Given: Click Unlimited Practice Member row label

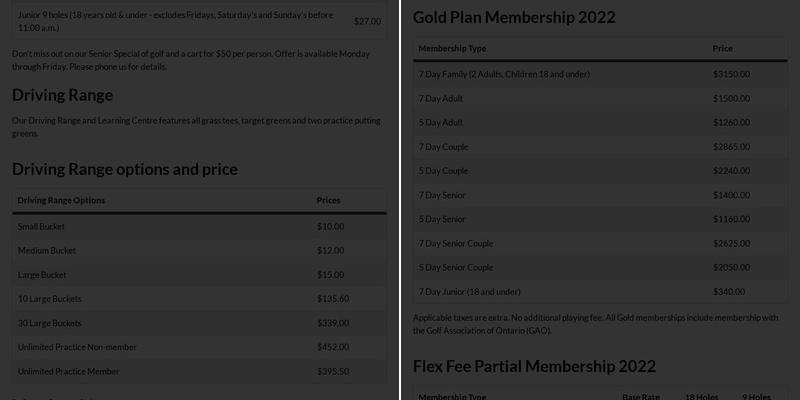Looking at the screenshot, I should pyautogui.click(x=66, y=371).
